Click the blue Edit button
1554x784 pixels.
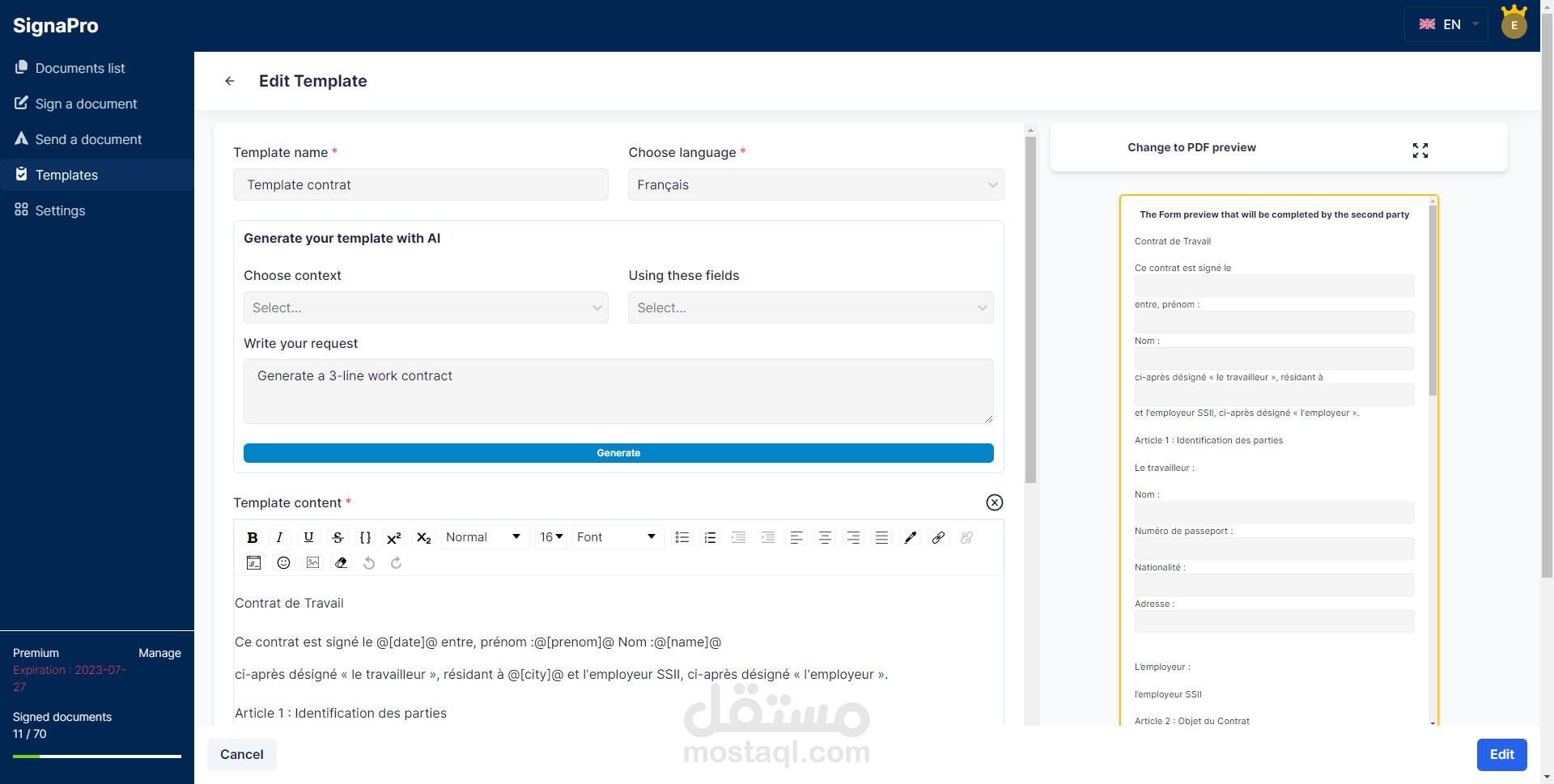[x=1501, y=754]
